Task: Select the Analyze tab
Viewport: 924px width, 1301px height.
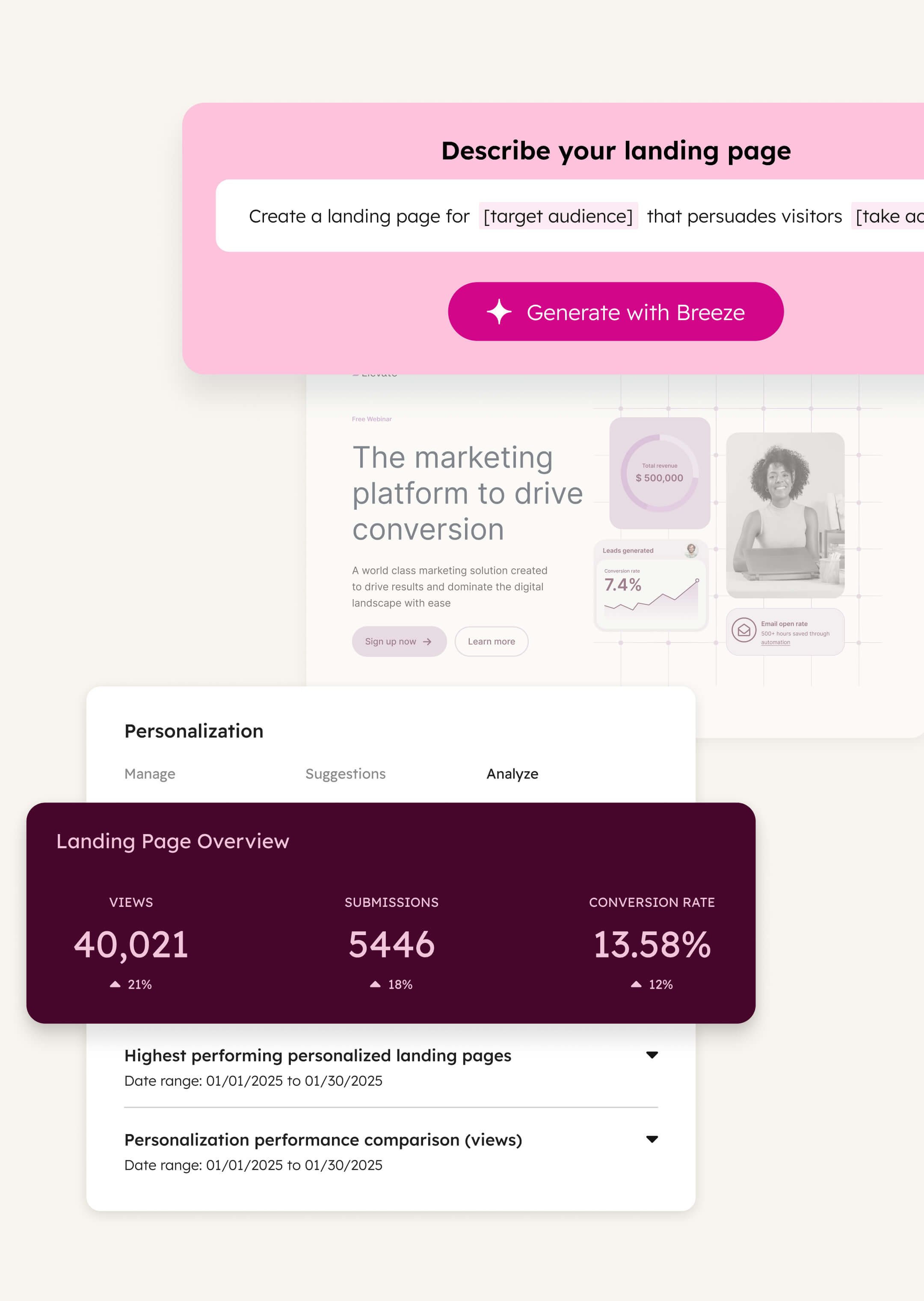Action: tap(512, 773)
